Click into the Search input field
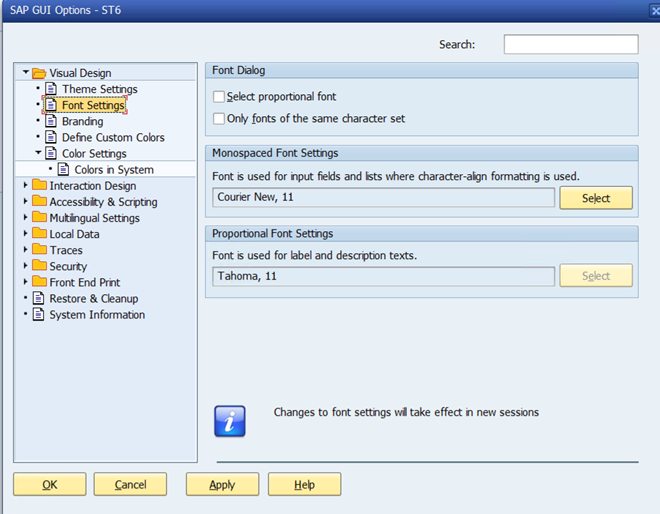Image resolution: width=660 pixels, height=514 pixels. (570, 44)
